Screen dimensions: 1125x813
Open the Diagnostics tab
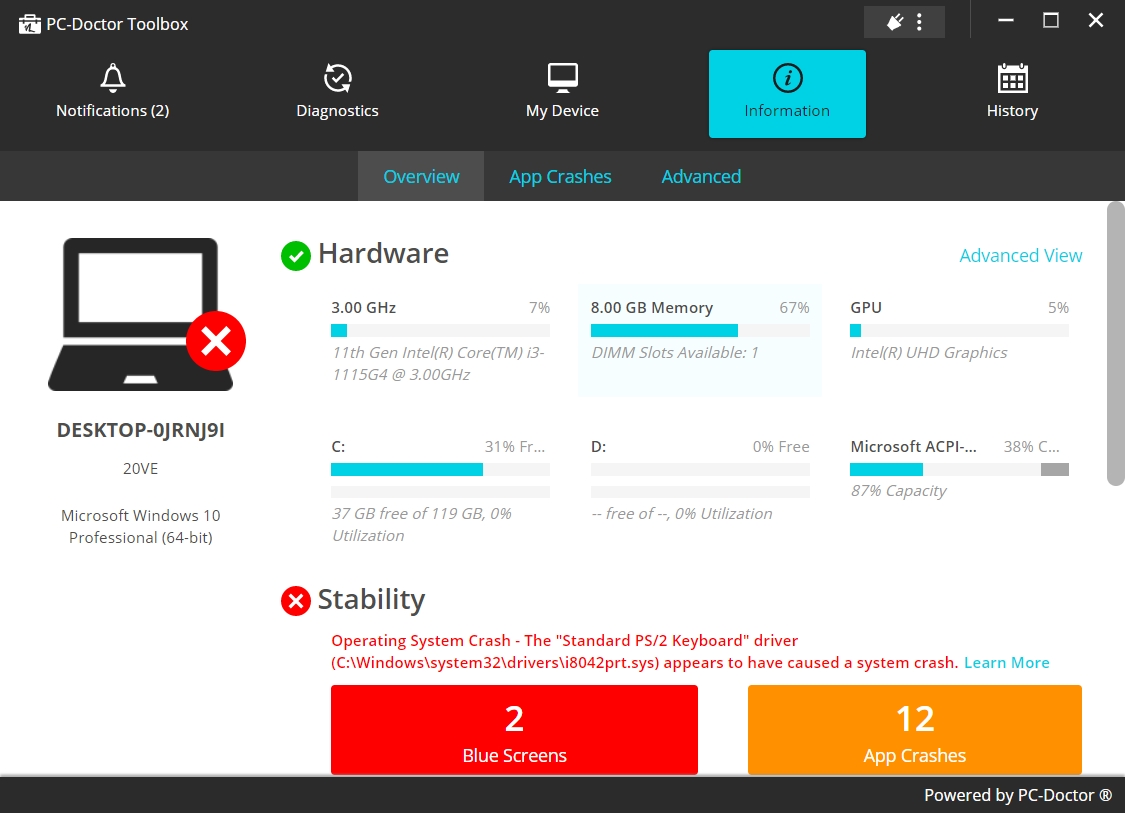tap(337, 94)
